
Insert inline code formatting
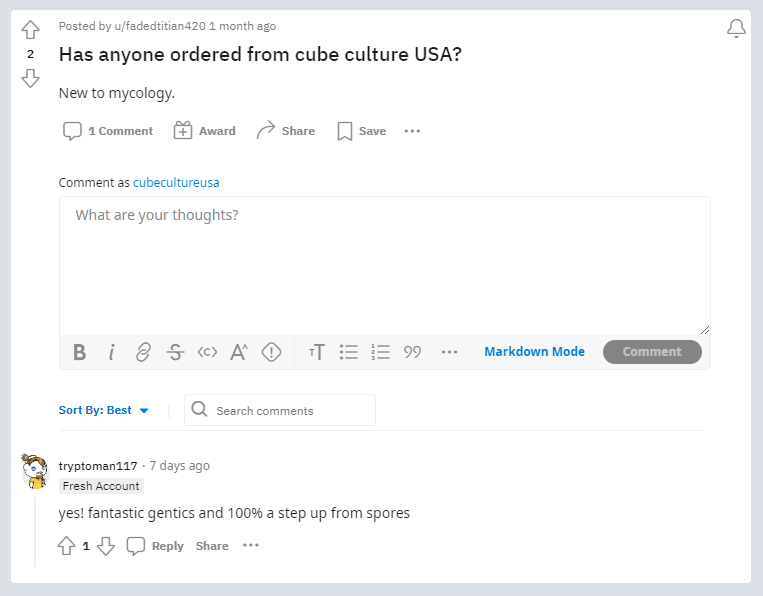[207, 352]
